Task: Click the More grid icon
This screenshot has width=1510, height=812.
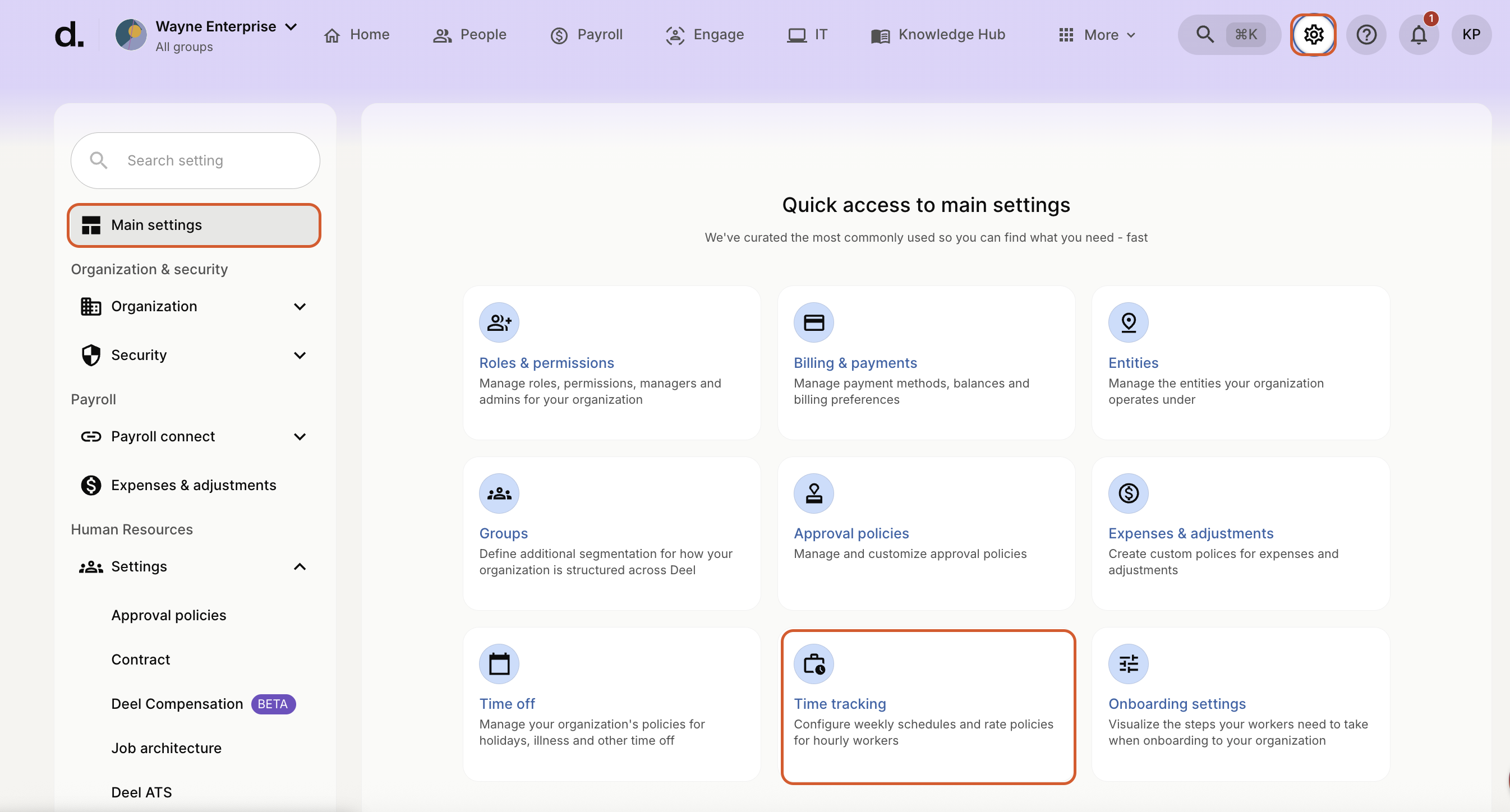Action: click(1066, 35)
